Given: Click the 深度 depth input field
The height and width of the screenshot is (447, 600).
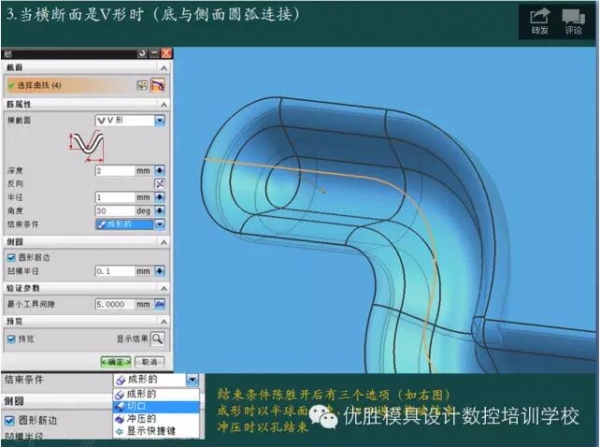Looking at the screenshot, I should tap(116, 171).
